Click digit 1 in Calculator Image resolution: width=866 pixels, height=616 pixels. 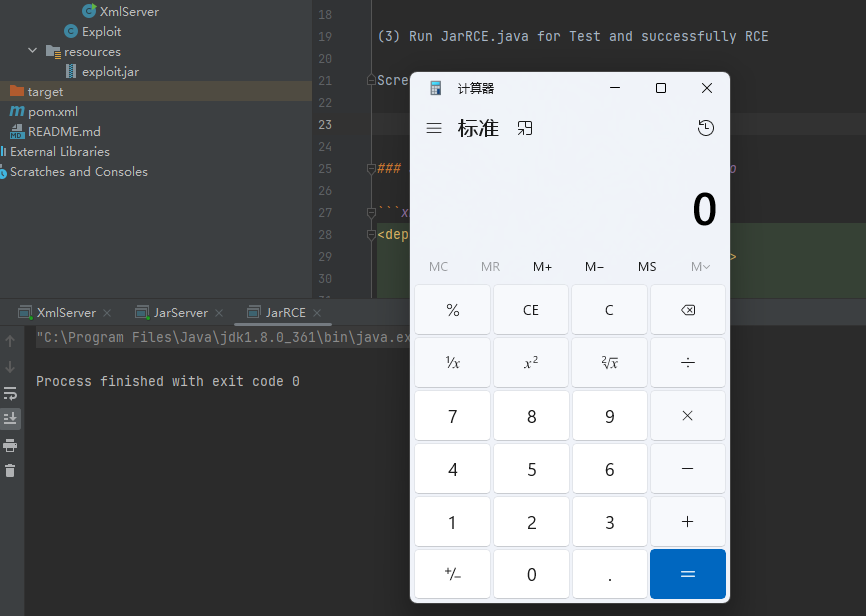(x=452, y=522)
